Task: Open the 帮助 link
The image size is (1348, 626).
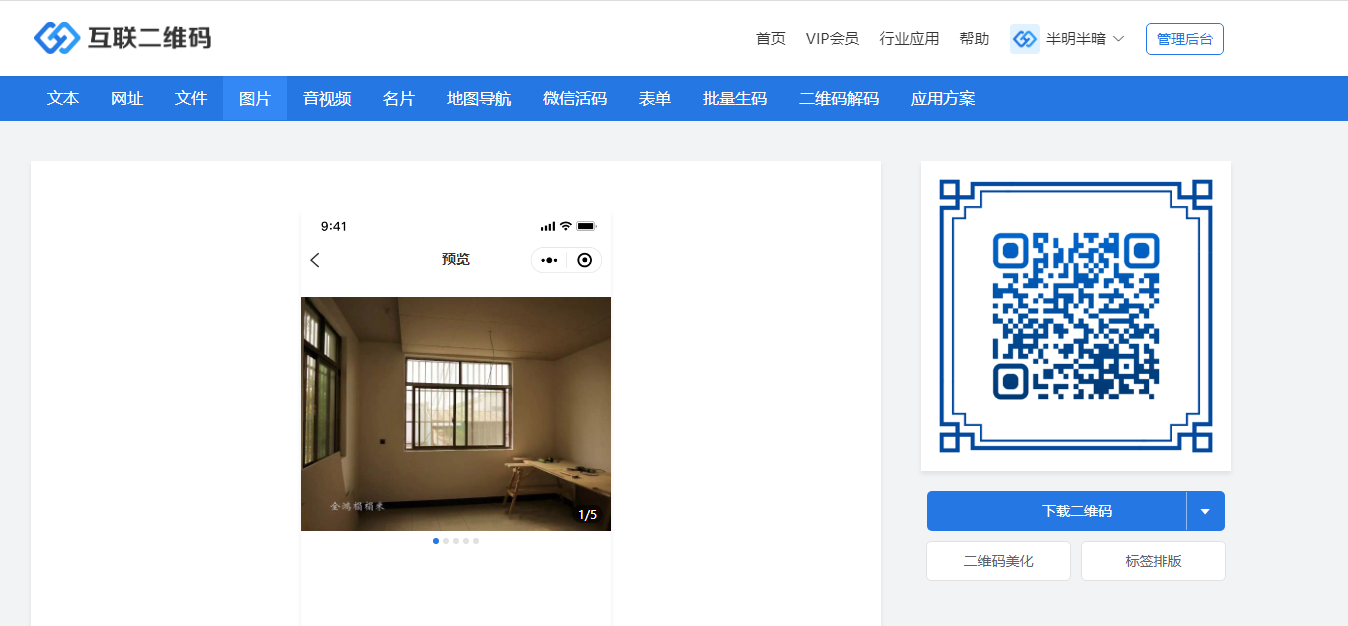Action: (x=974, y=39)
